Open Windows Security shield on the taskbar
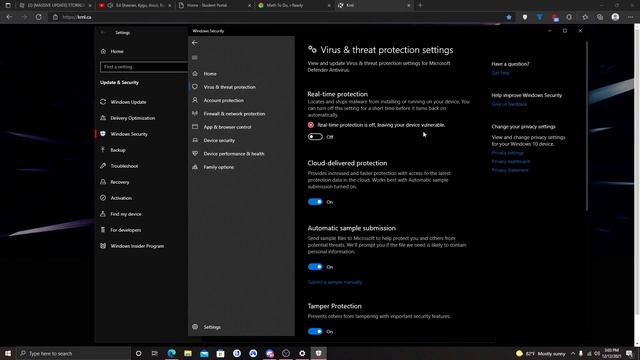Image resolution: width=640 pixels, height=360 pixels. 318,353
